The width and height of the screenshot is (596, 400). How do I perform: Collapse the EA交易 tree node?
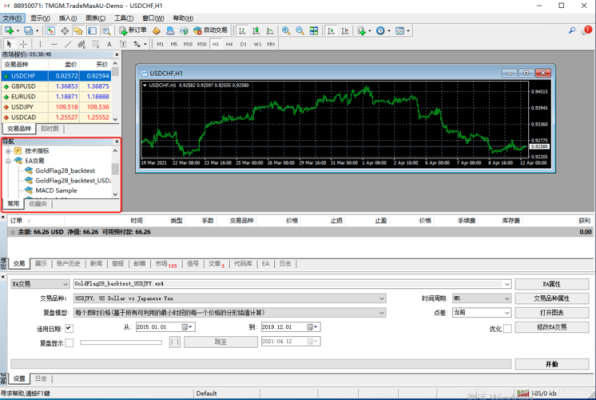point(8,161)
